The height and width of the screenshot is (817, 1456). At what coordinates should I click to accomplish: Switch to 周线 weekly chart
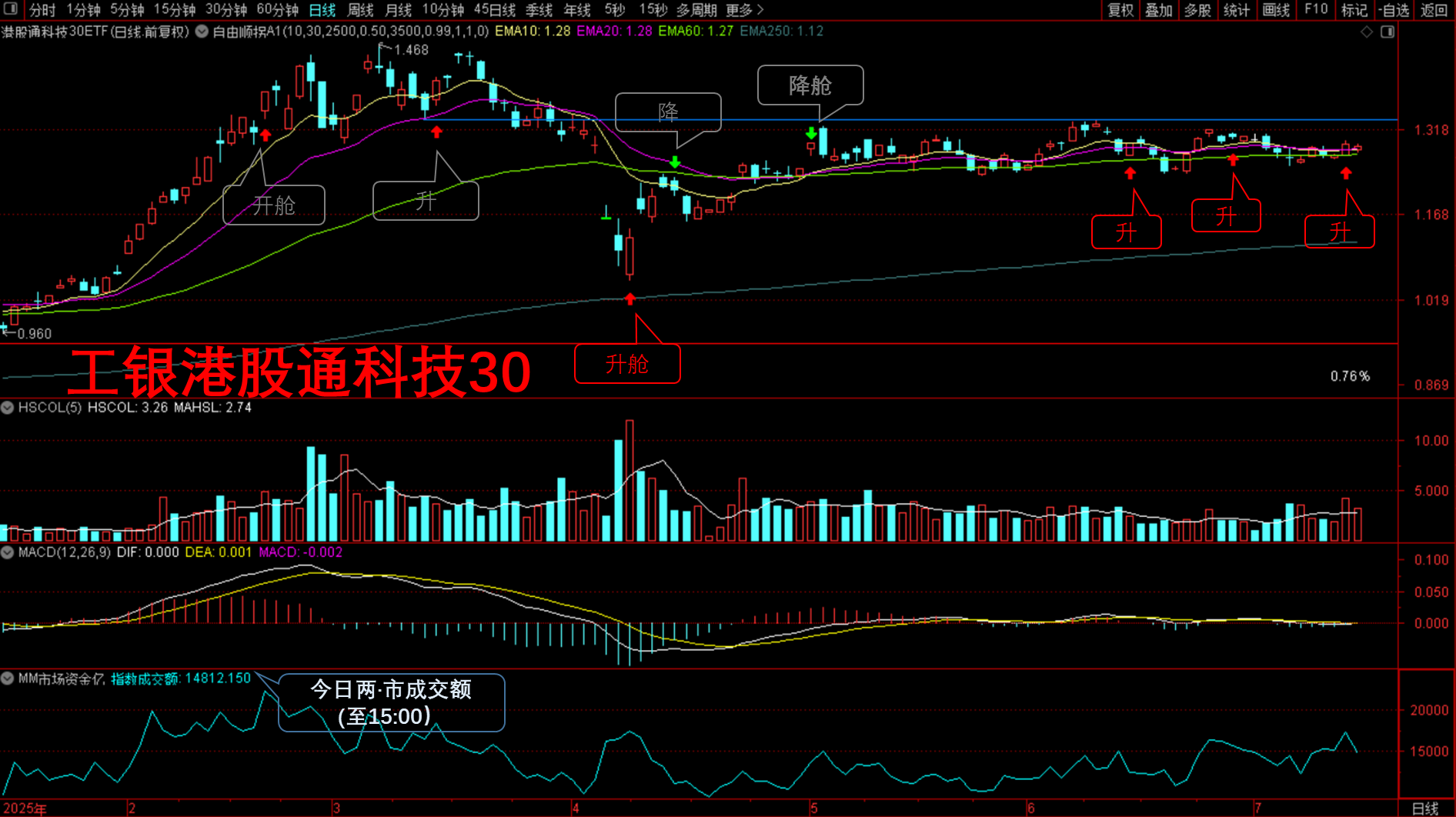tap(360, 10)
